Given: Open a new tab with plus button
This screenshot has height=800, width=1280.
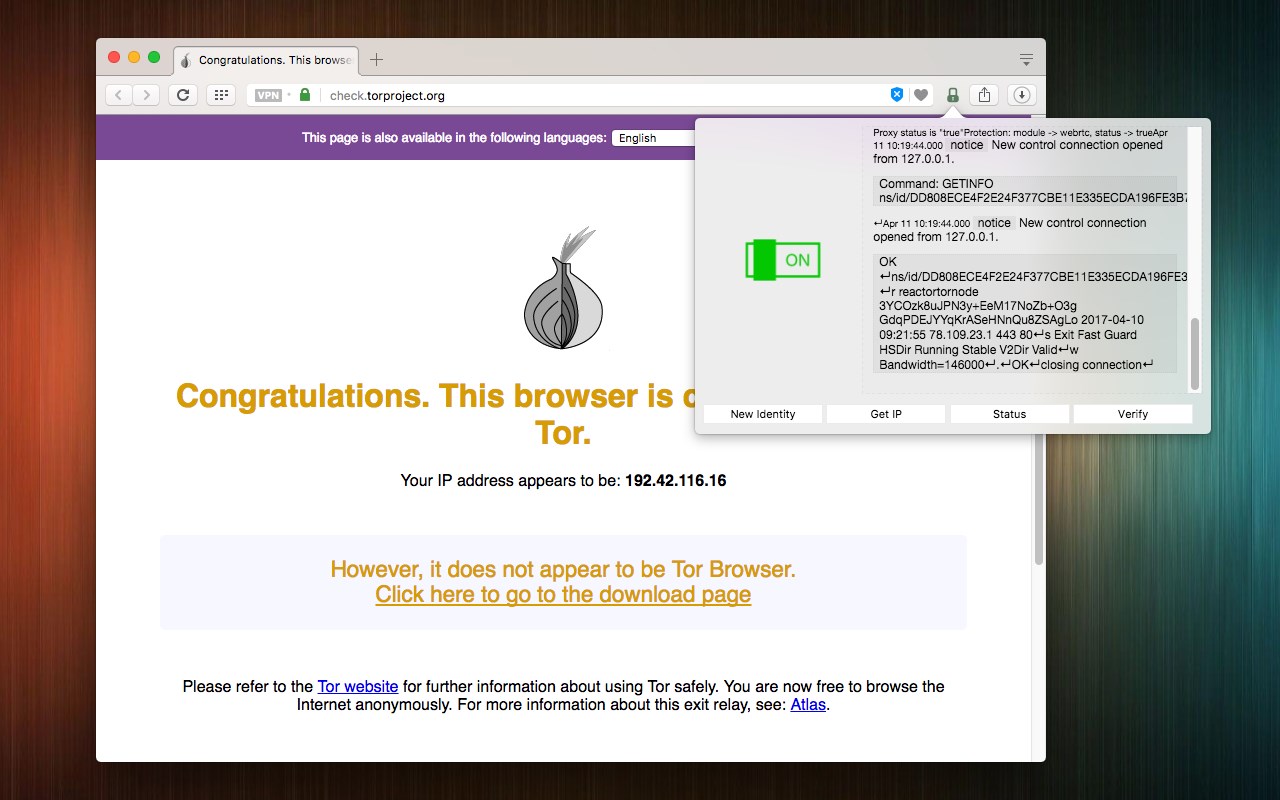Looking at the screenshot, I should tap(376, 60).
